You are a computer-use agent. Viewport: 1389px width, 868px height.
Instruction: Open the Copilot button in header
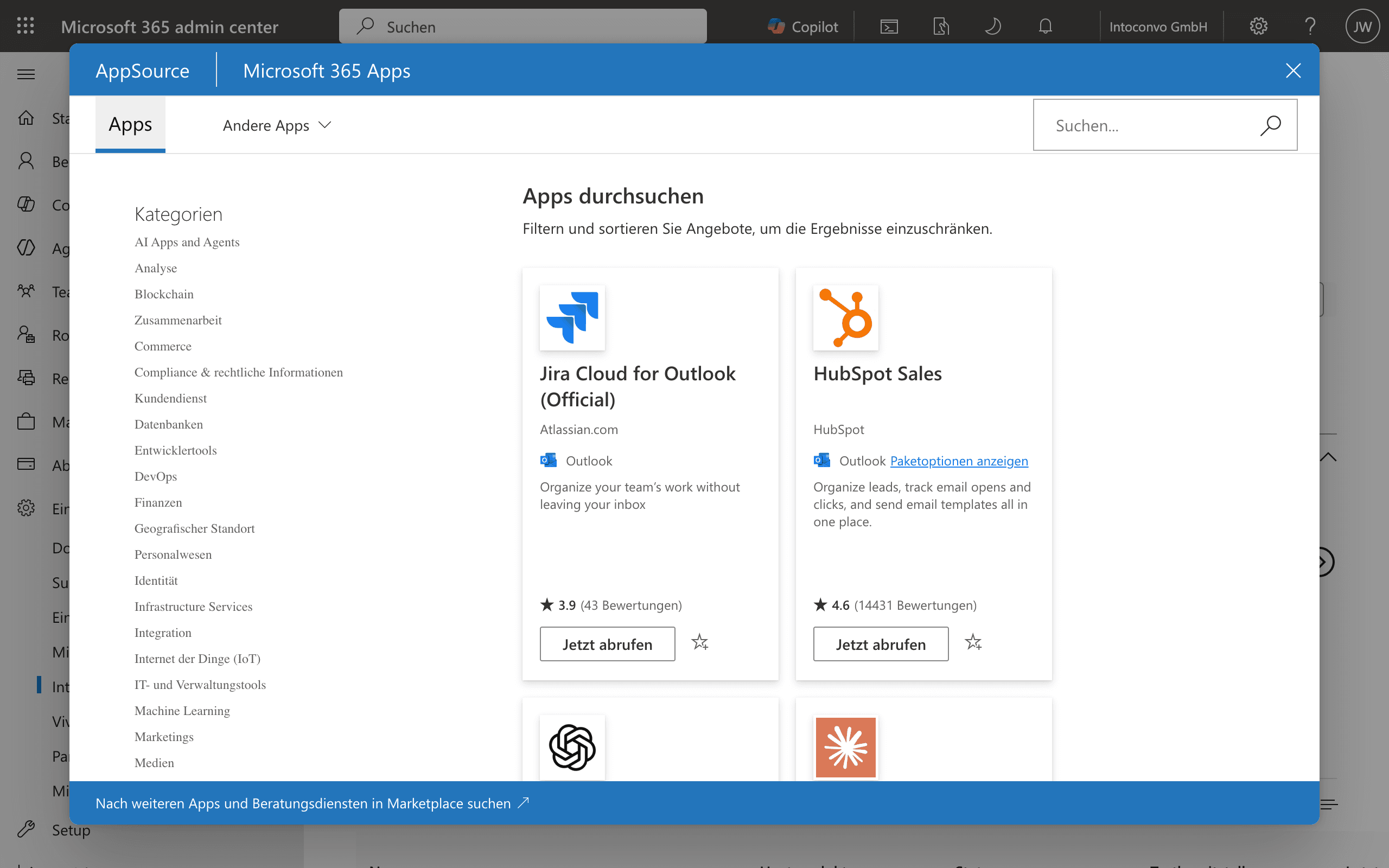click(802, 27)
